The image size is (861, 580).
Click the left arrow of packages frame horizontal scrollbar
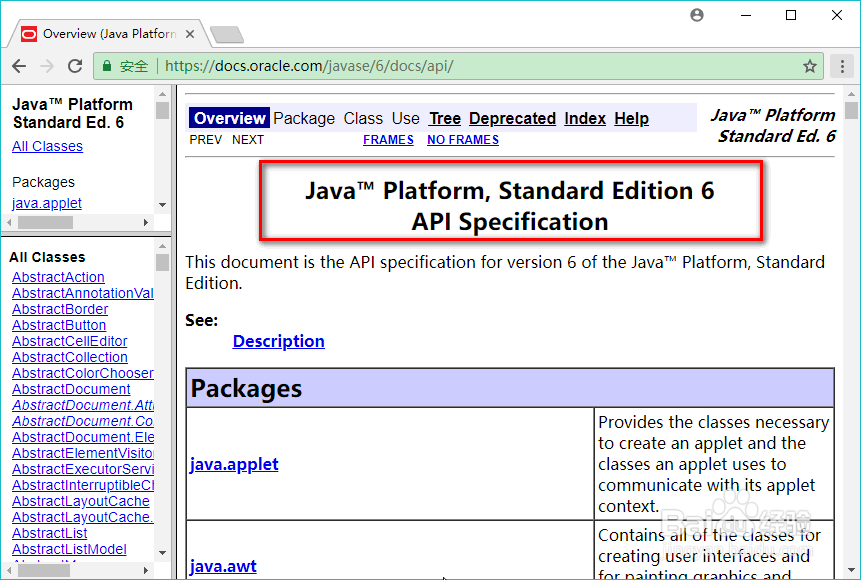pyautogui.click(x=9, y=222)
